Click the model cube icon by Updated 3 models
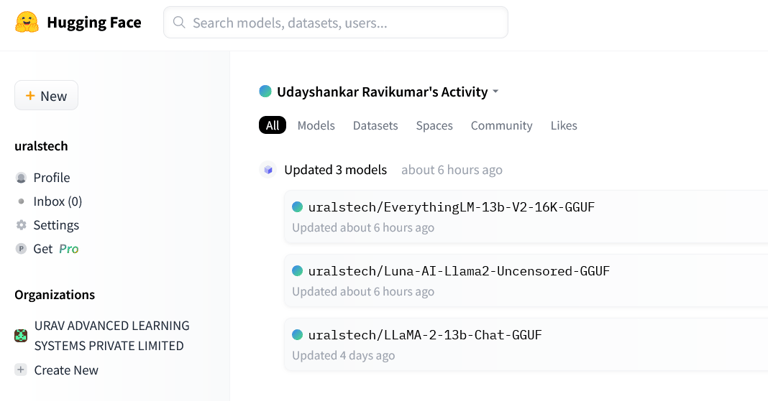This screenshot has height=401, width=768. (x=268, y=170)
